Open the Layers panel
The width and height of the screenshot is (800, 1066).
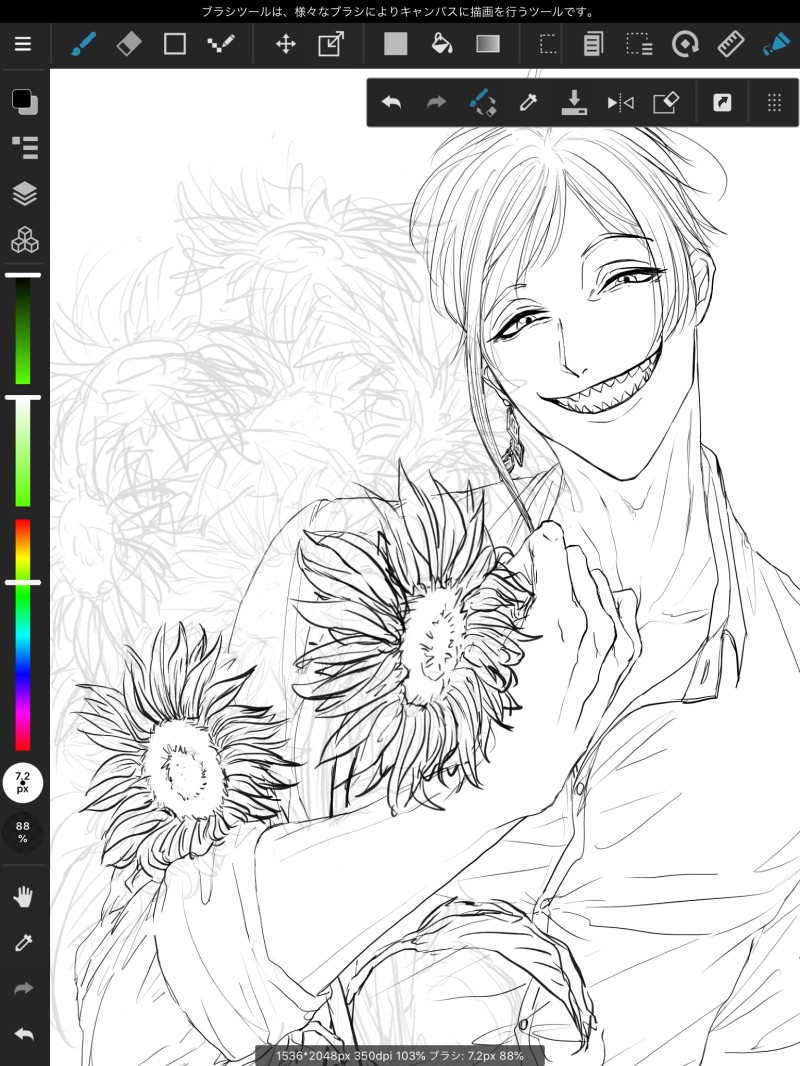25,193
